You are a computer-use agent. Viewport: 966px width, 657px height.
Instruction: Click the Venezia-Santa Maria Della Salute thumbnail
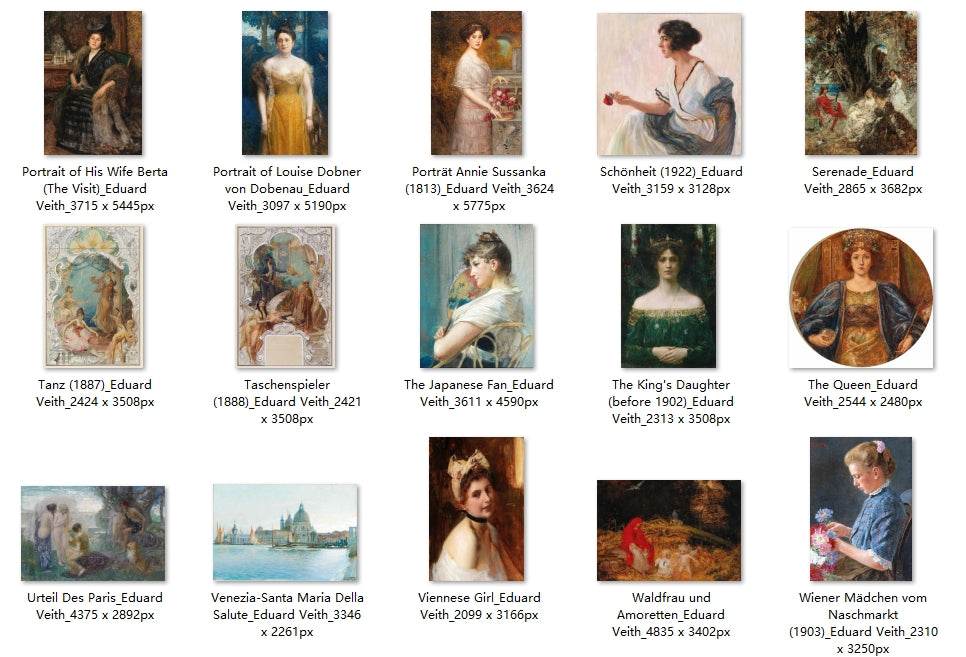285,533
